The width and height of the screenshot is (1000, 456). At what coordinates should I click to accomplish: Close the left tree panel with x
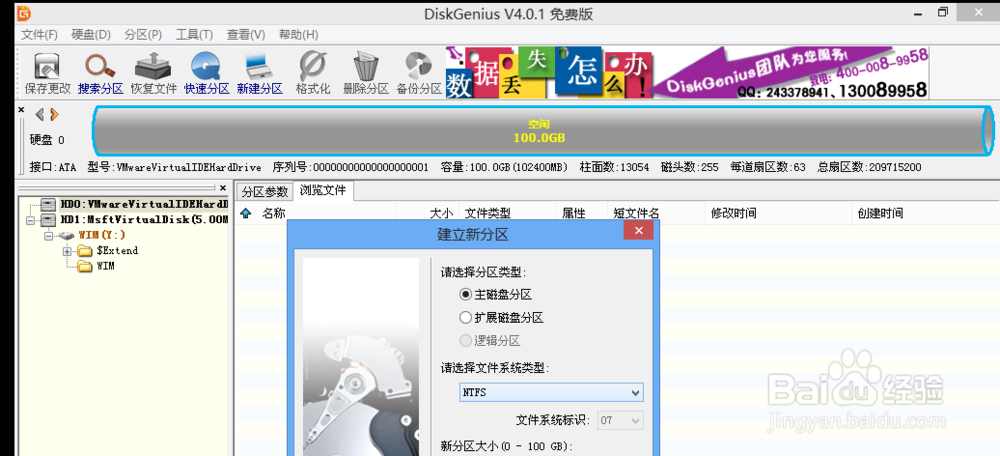pos(223,188)
